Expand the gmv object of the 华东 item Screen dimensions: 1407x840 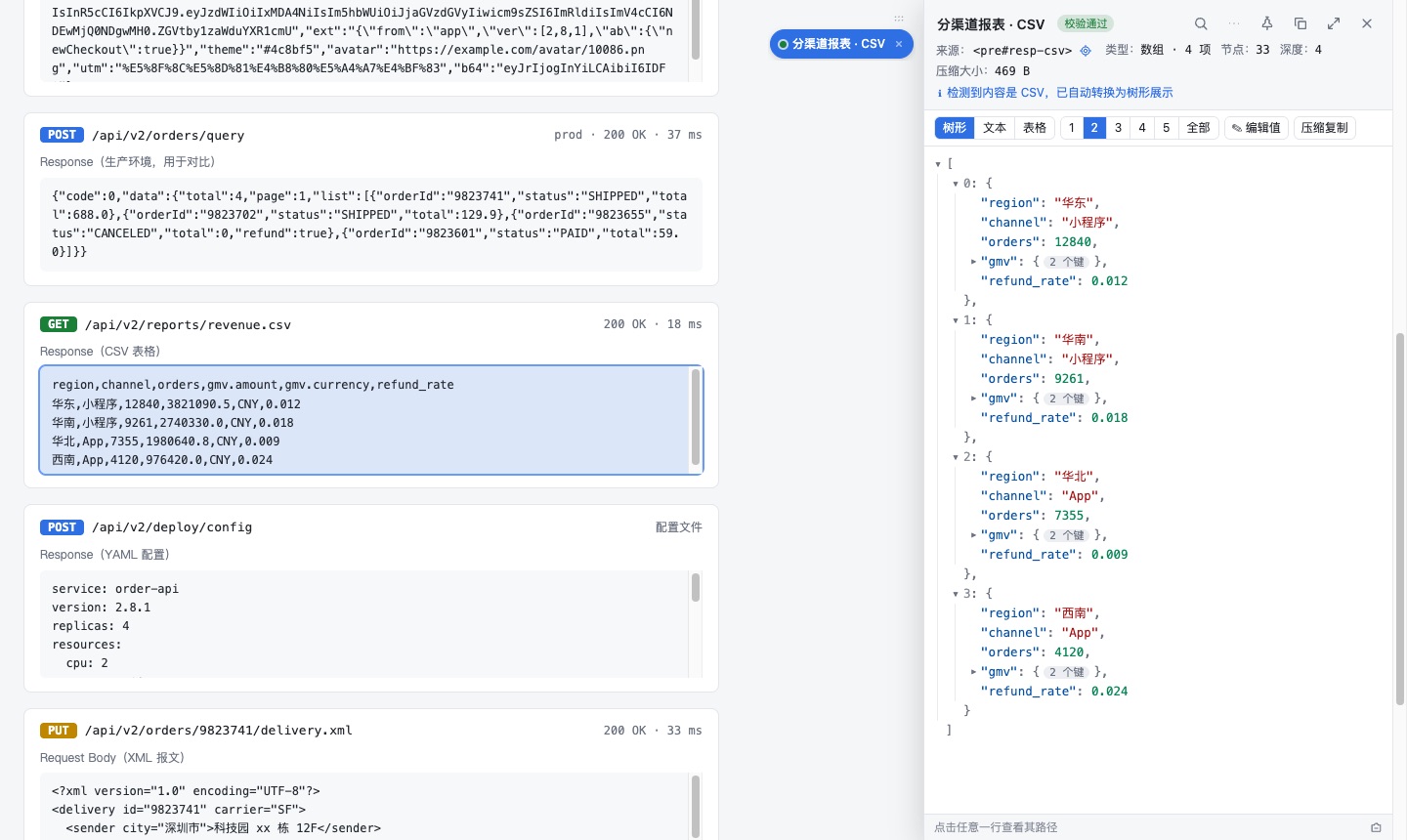(x=973, y=262)
